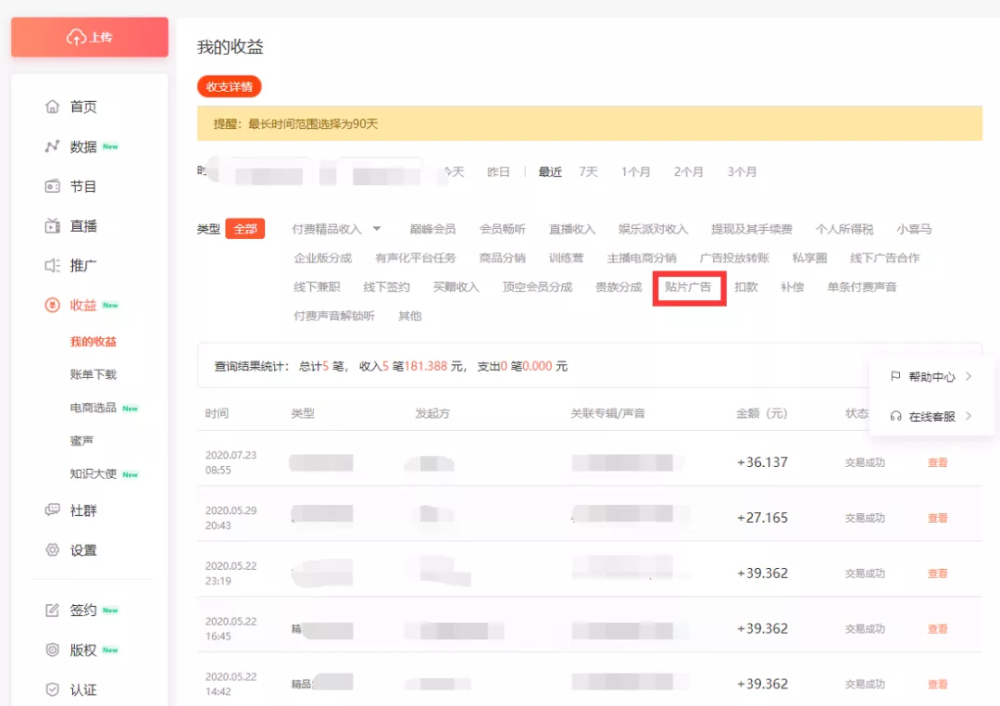Open the 设置 gear icon in sidebar
This screenshot has height=706, width=1000.
52,550
